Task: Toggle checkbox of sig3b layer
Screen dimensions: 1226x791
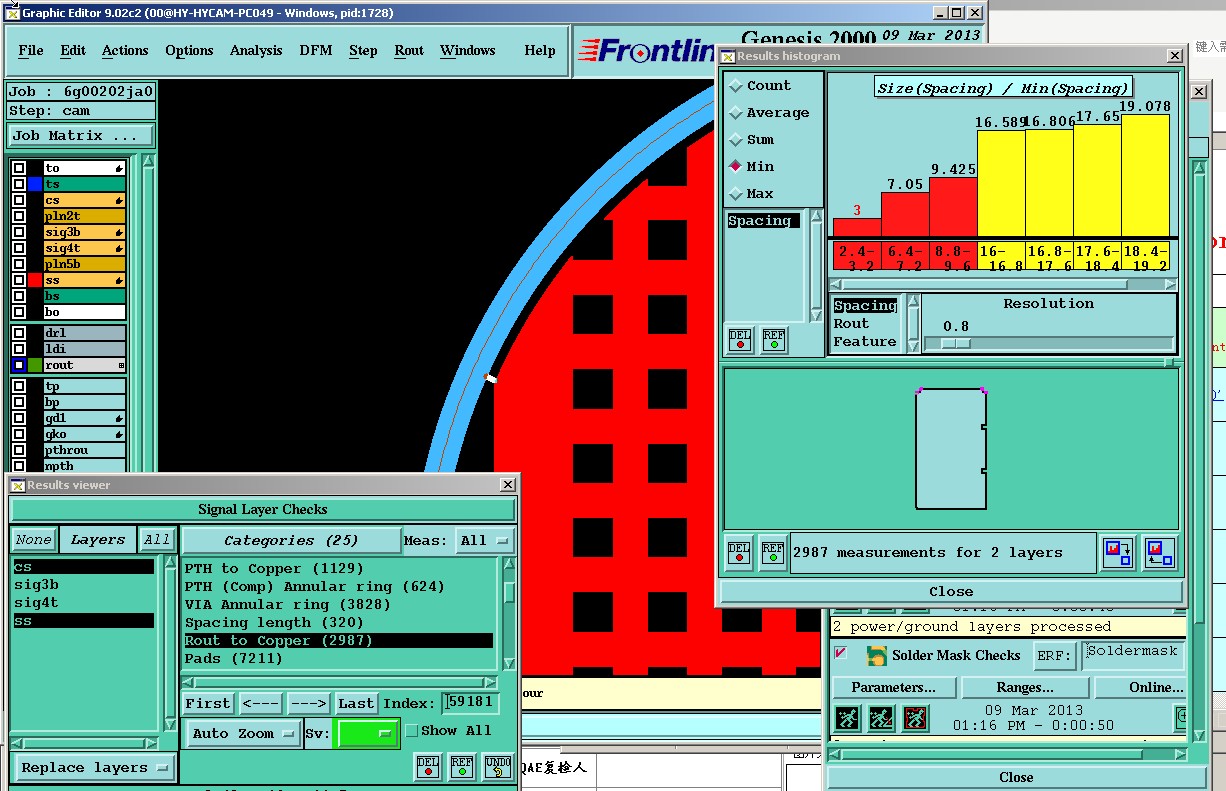Action: pos(18,232)
